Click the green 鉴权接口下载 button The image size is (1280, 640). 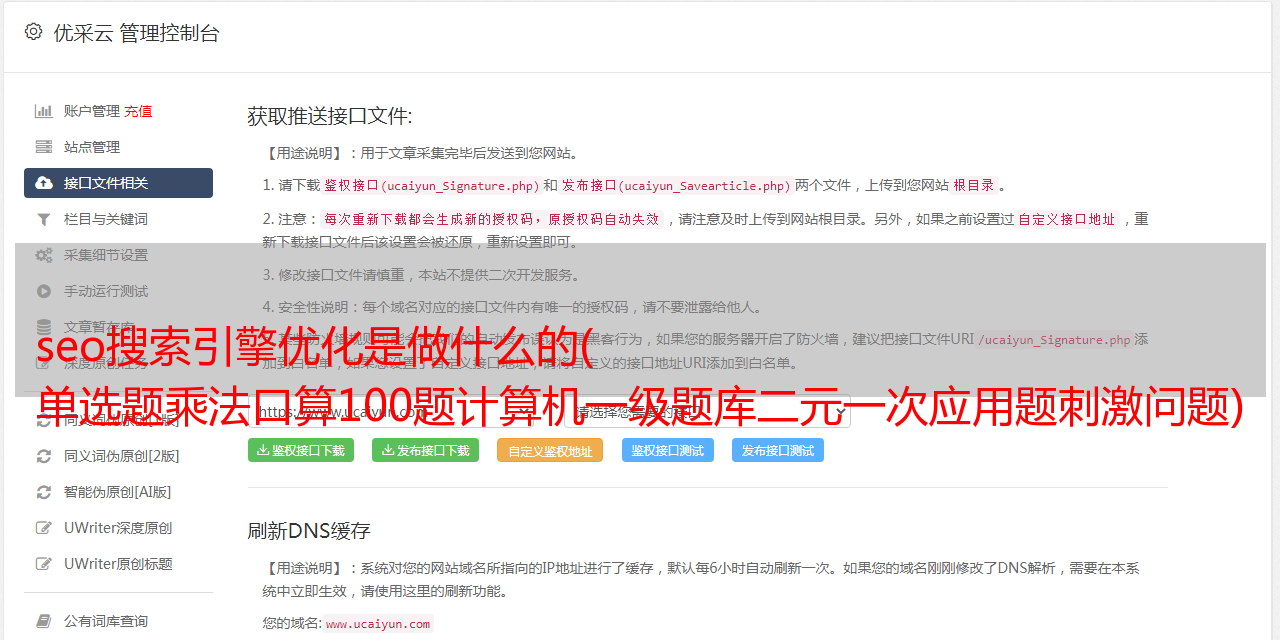click(301, 451)
